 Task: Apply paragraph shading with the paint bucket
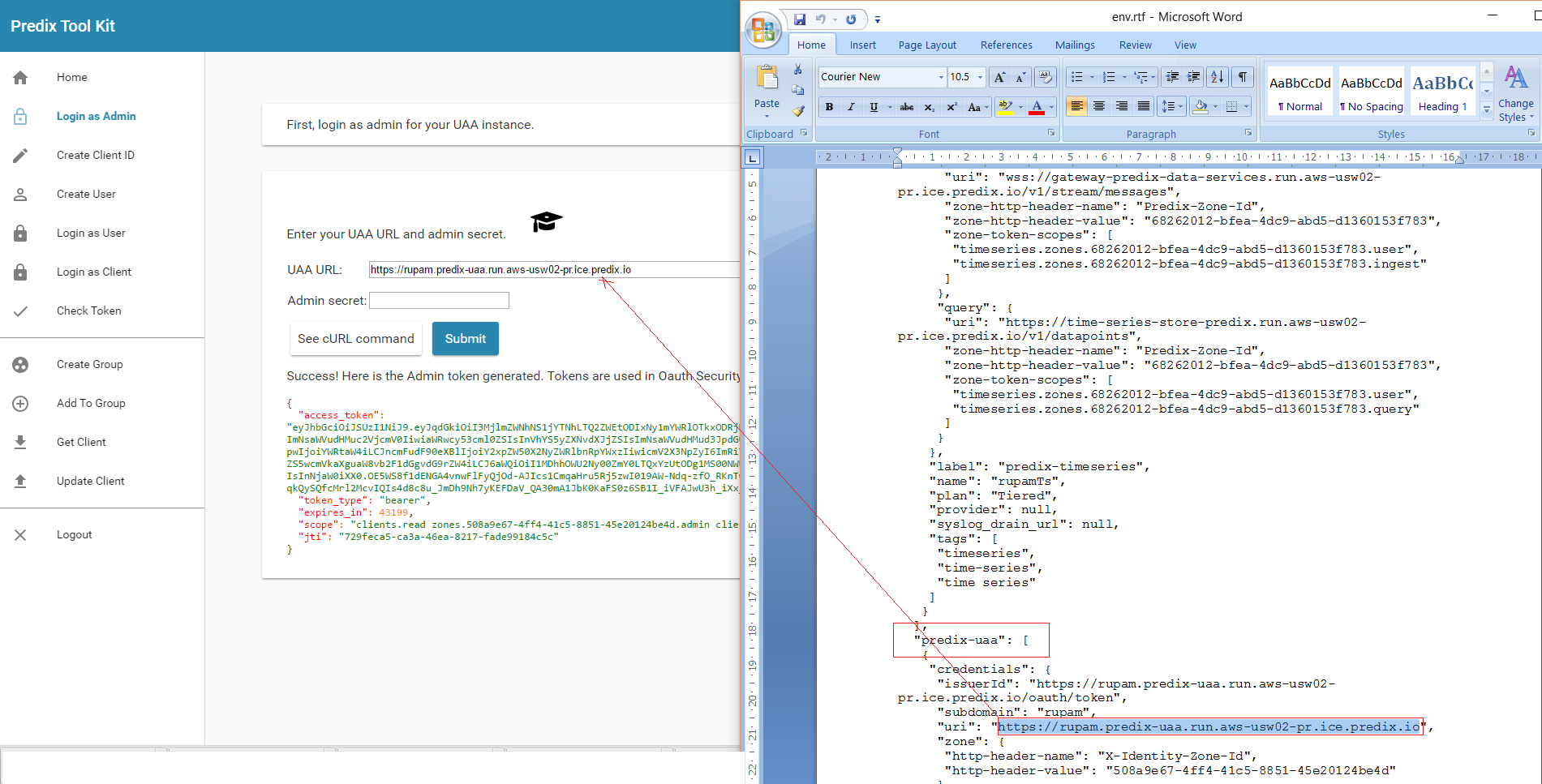point(1201,107)
